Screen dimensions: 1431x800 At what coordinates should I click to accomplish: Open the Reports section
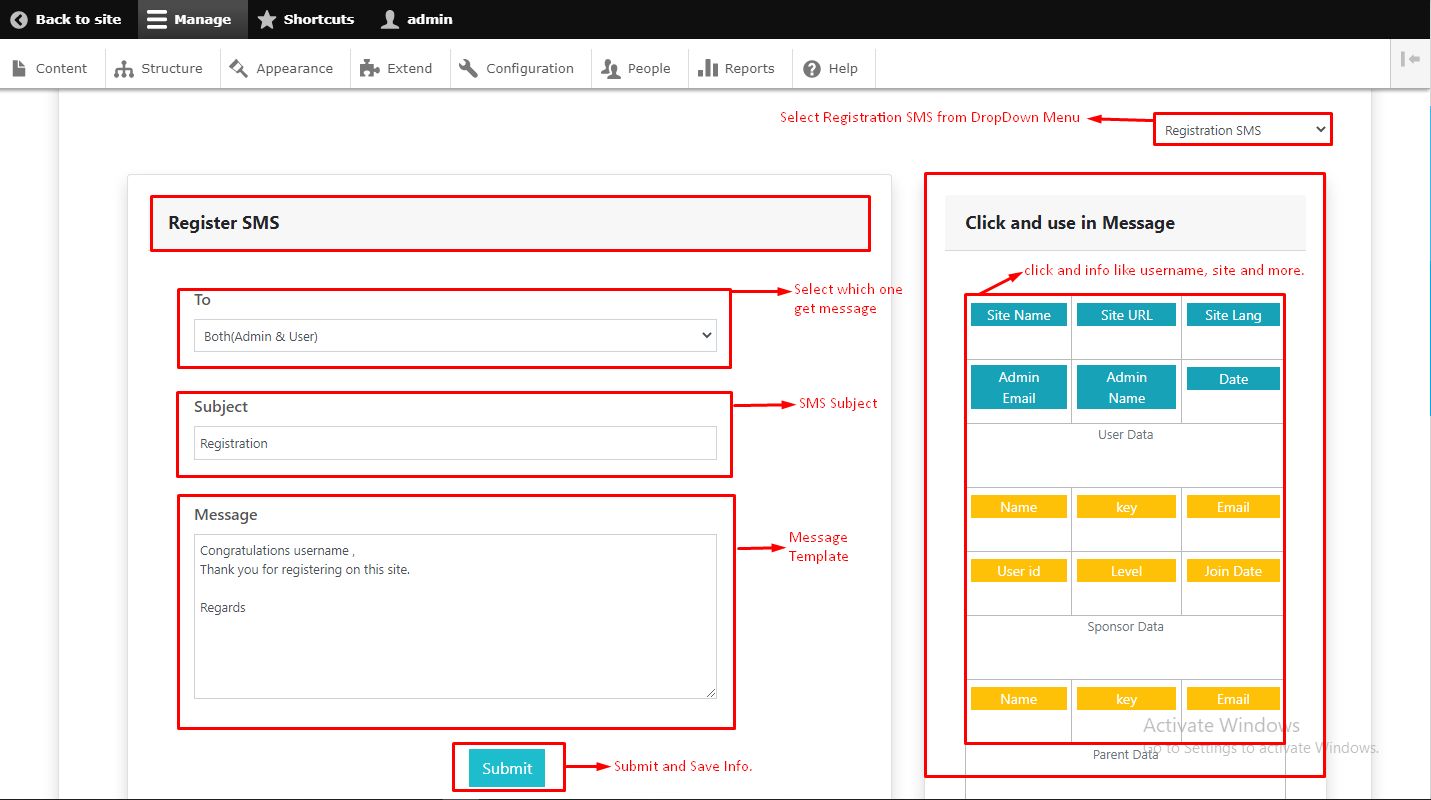click(737, 68)
